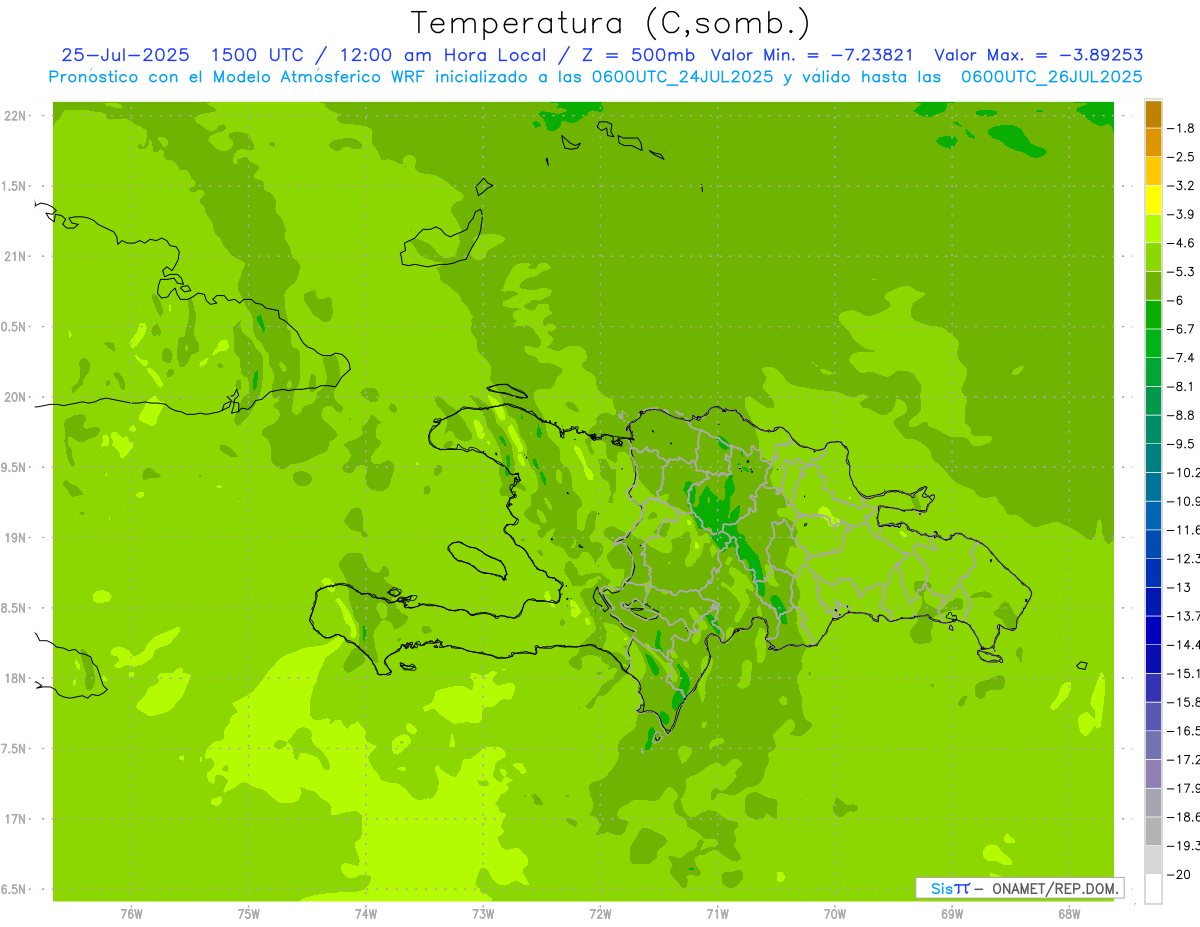Click the "-6.7" colorbar label

(1183, 329)
